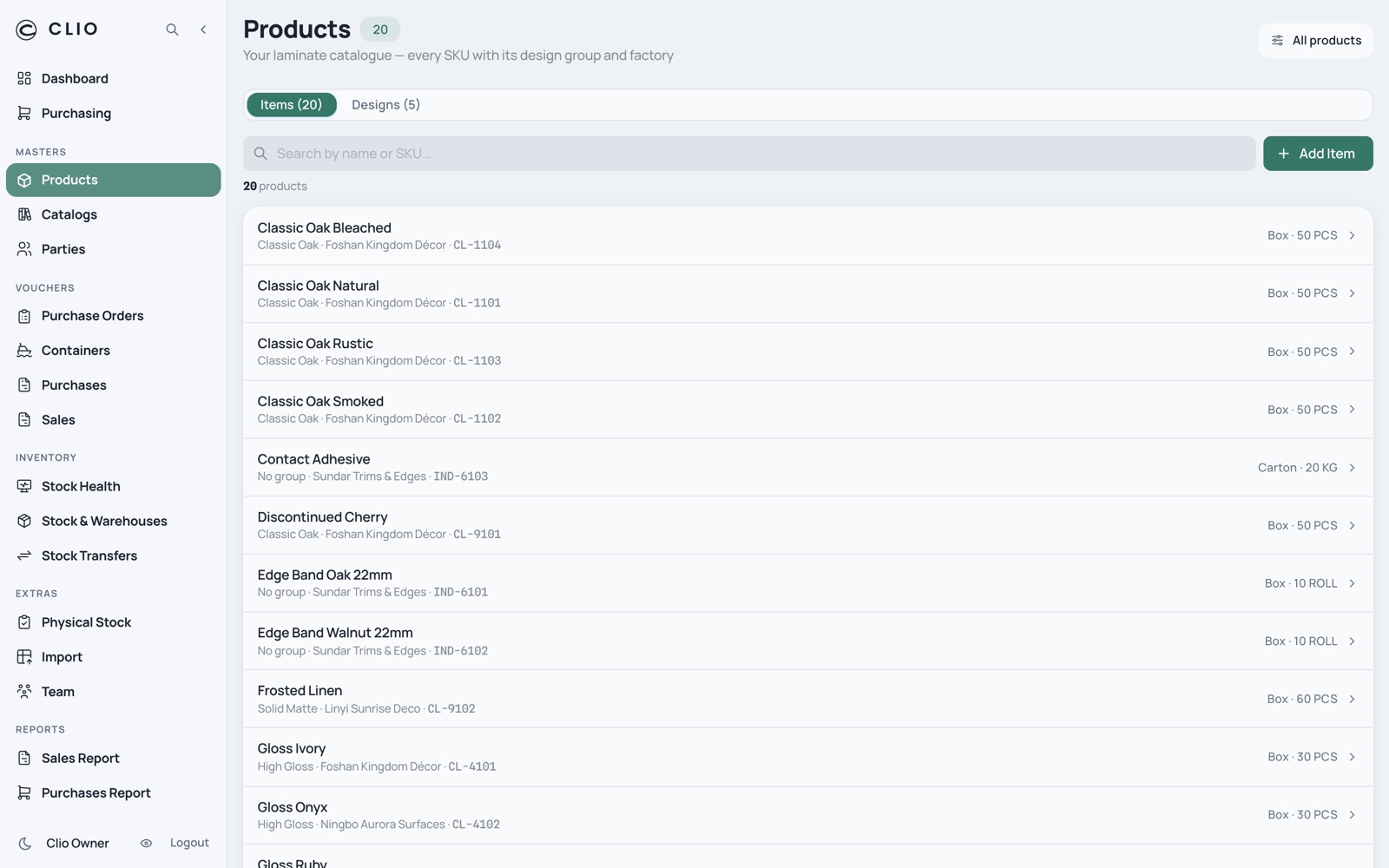Click the Purchase Orders clipboard icon
The image size is (1389, 868).
point(24,316)
